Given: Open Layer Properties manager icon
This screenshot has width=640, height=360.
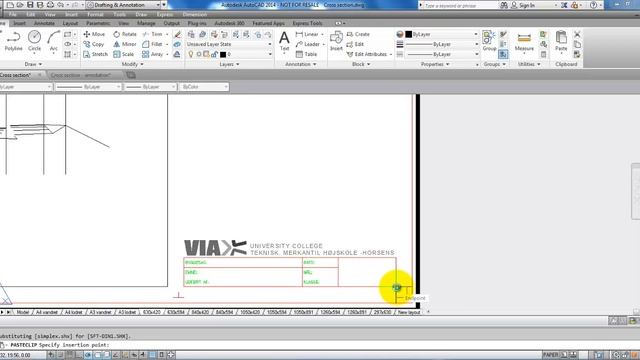Looking at the screenshot, I should coord(191,35).
